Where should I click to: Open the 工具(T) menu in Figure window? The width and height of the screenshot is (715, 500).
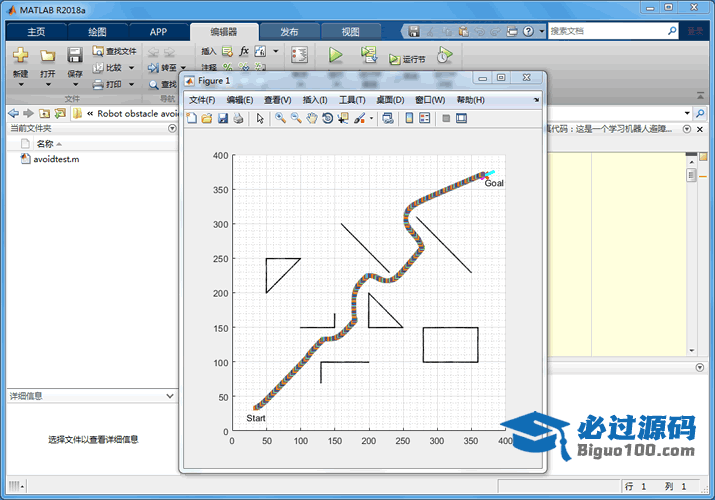click(x=352, y=100)
